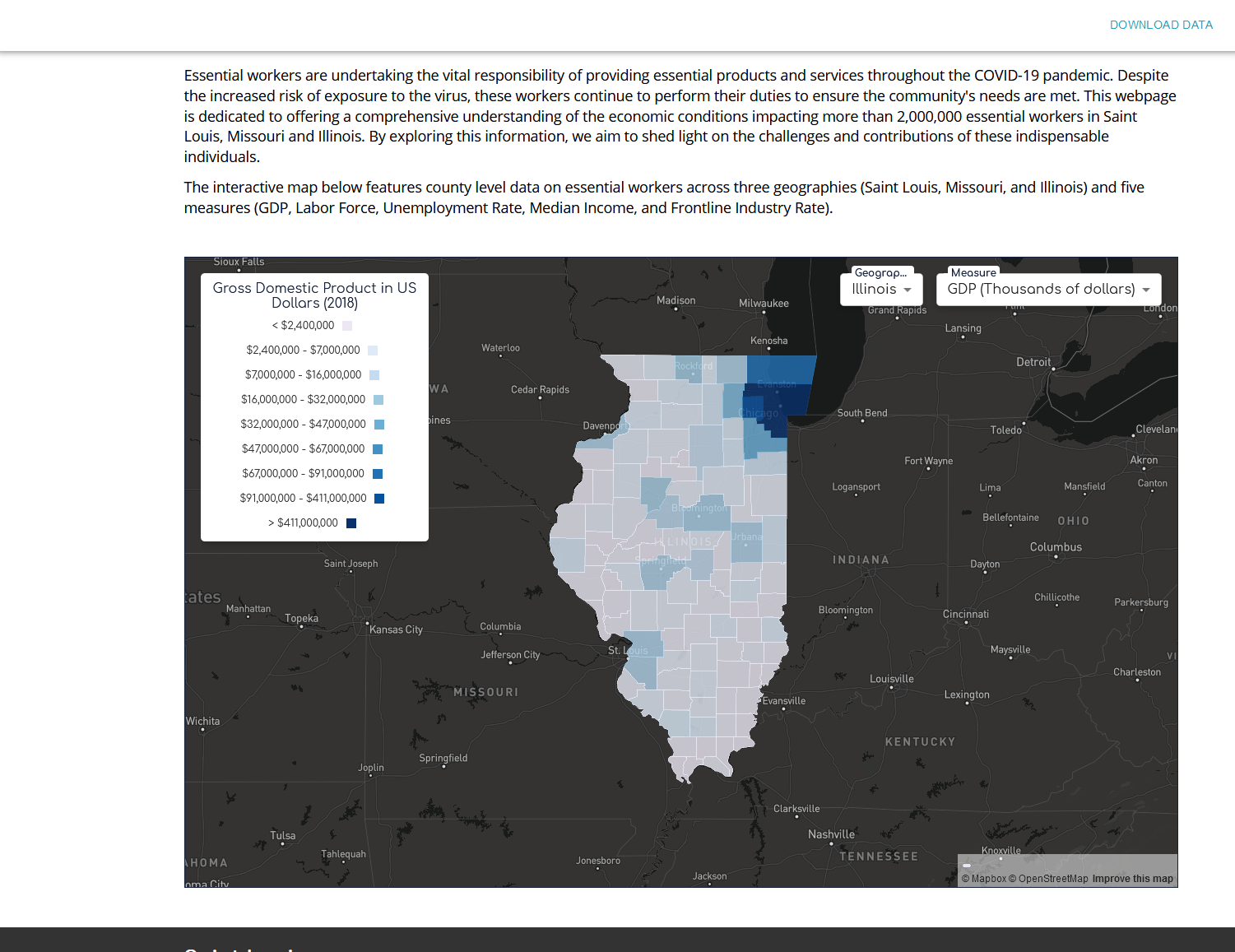
Task: Choose the $91,000,000 - $411,000,000 legend swatch
Action: [379, 499]
